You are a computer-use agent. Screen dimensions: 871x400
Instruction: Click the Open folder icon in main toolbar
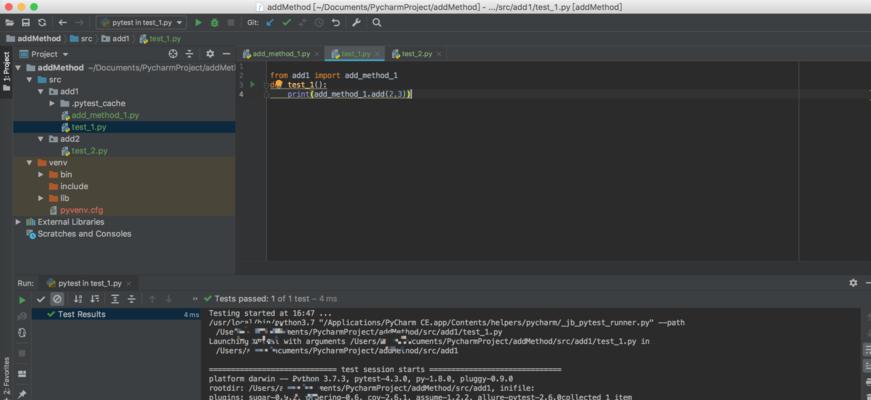[x=9, y=23]
